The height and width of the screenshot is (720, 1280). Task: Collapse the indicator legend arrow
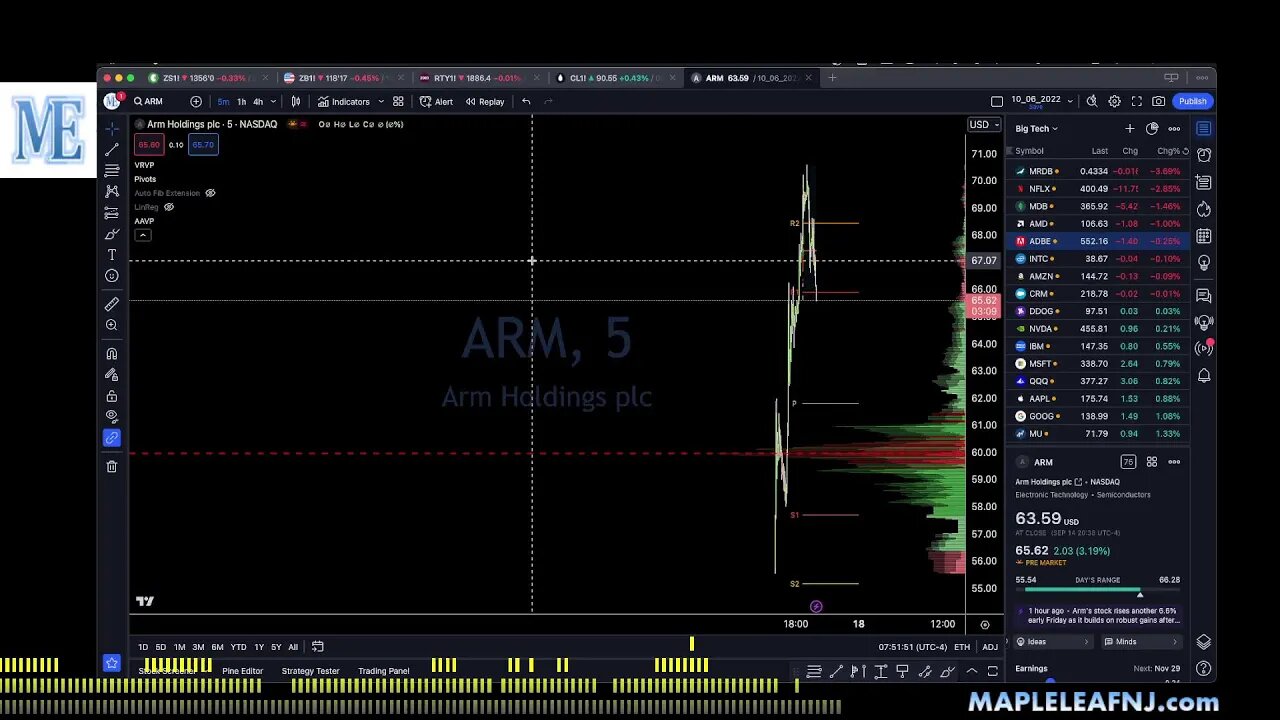click(x=143, y=235)
